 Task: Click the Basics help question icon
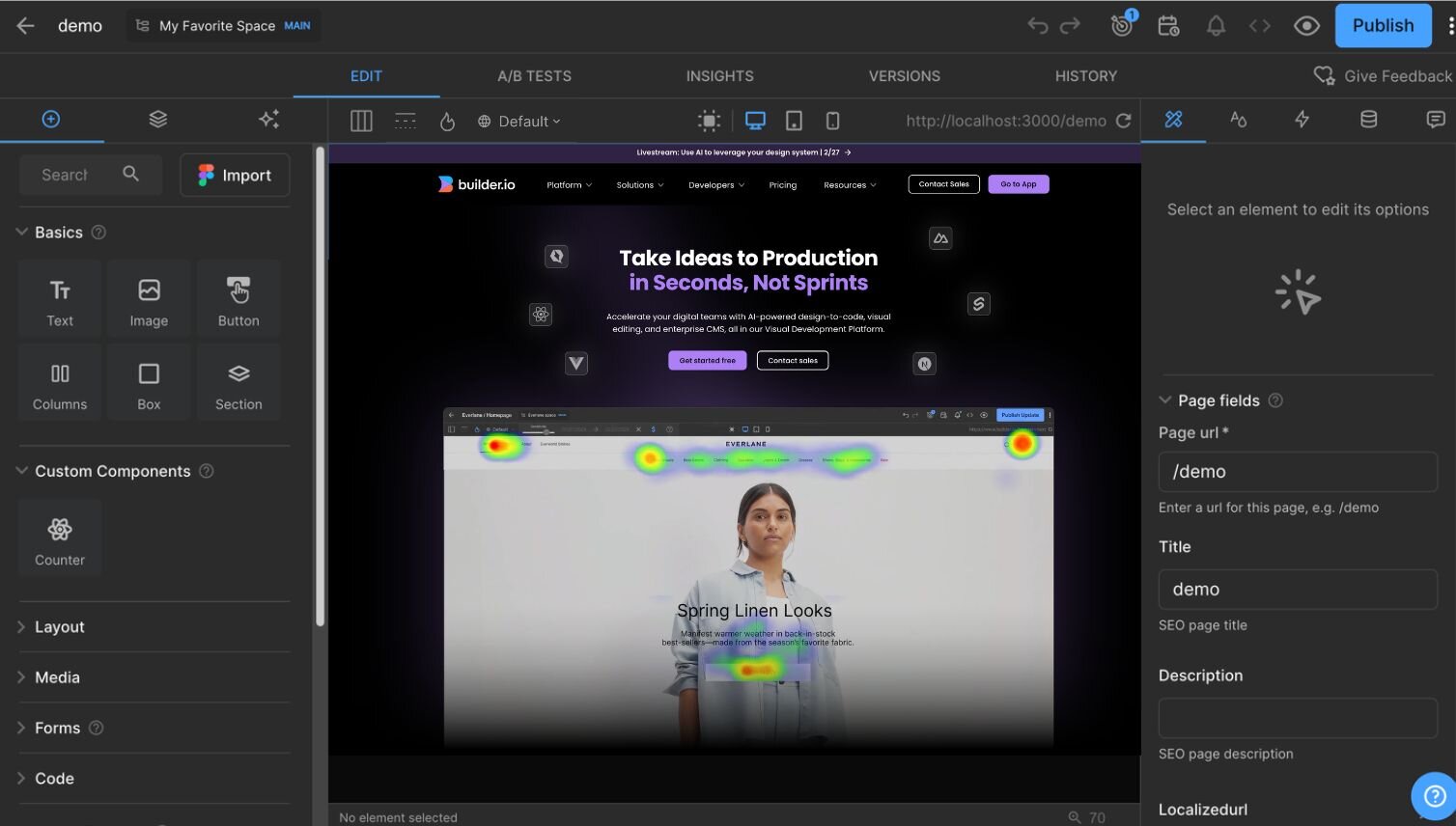[98, 233]
